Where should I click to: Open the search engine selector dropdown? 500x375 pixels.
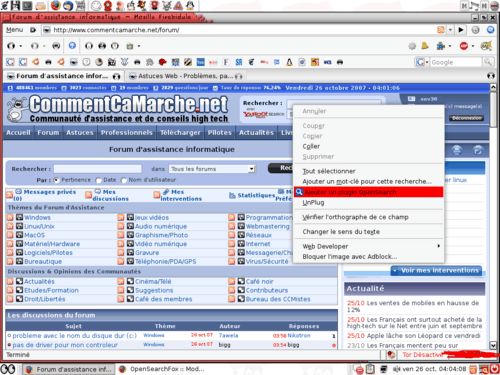click(427, 62)
